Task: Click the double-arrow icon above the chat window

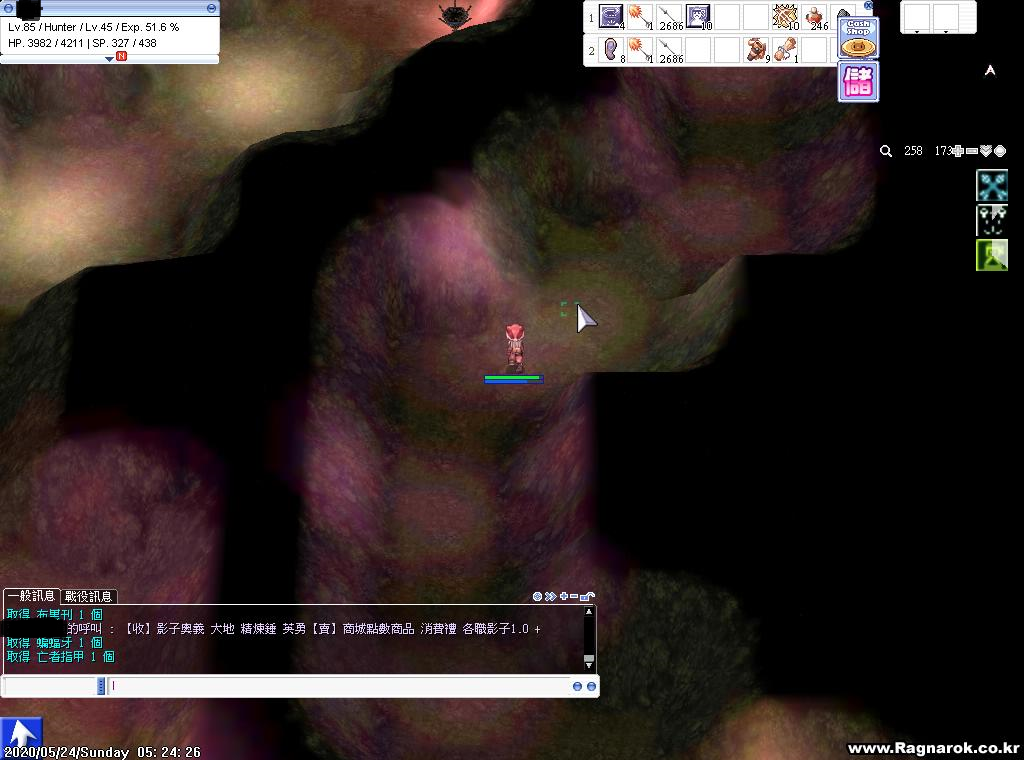Action: coord(551,596)
